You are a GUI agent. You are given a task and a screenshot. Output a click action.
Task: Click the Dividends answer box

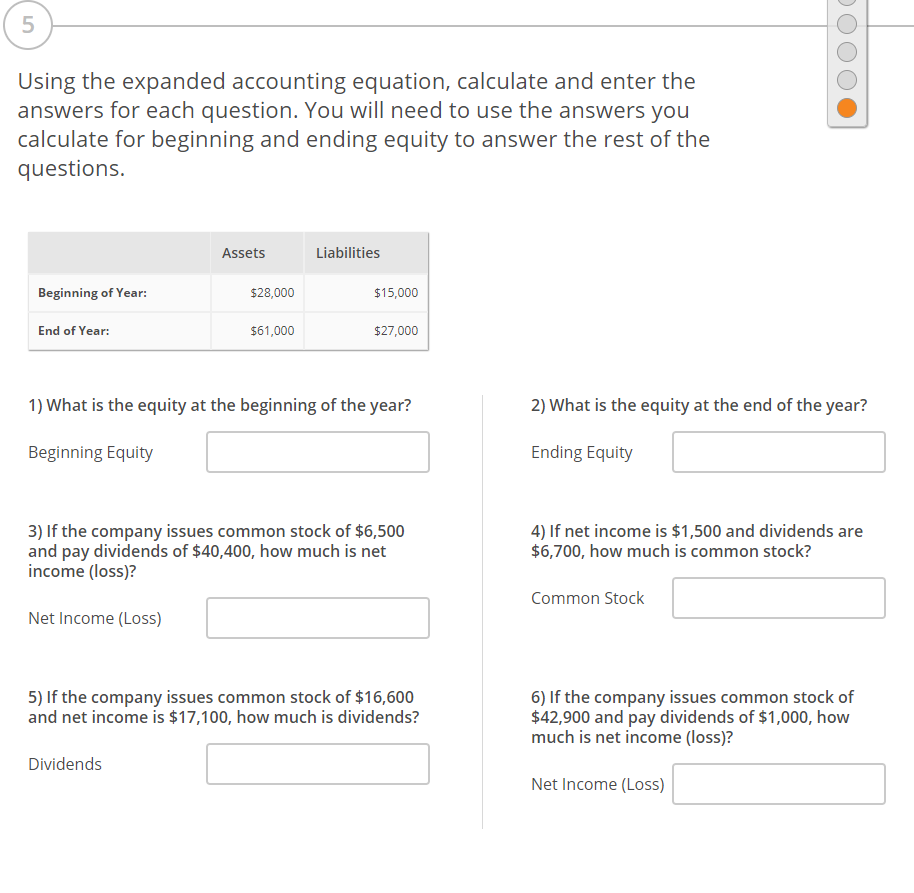click(317, 764)
